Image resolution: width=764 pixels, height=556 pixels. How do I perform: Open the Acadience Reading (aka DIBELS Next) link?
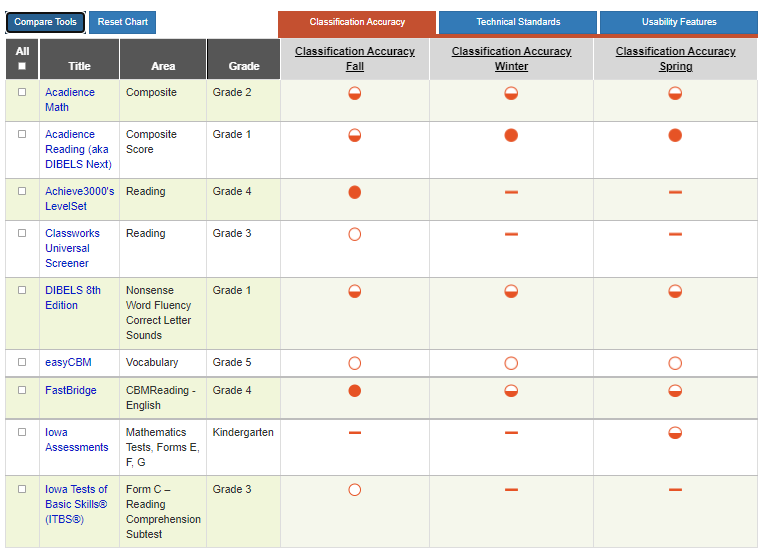78,149
